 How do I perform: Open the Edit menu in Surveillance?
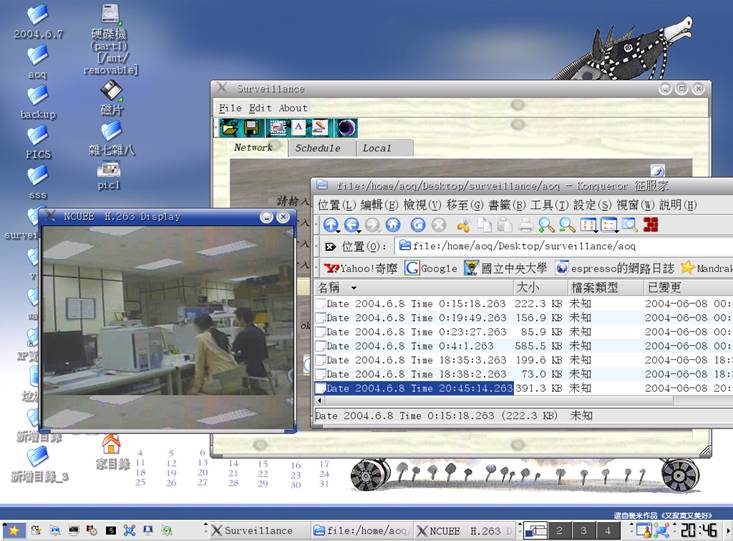[x=260, y=108]
